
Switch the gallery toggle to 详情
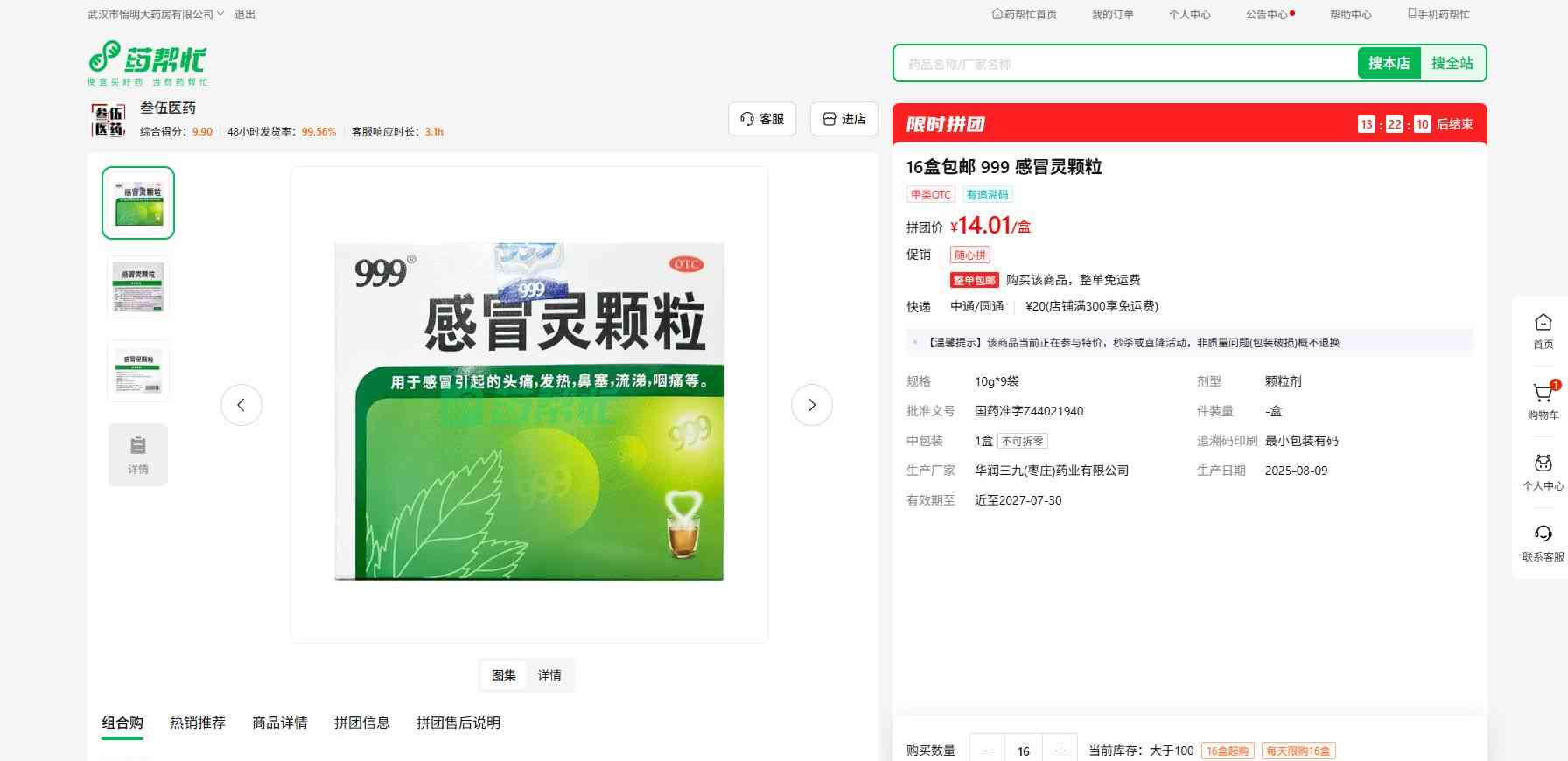[549, 675]
